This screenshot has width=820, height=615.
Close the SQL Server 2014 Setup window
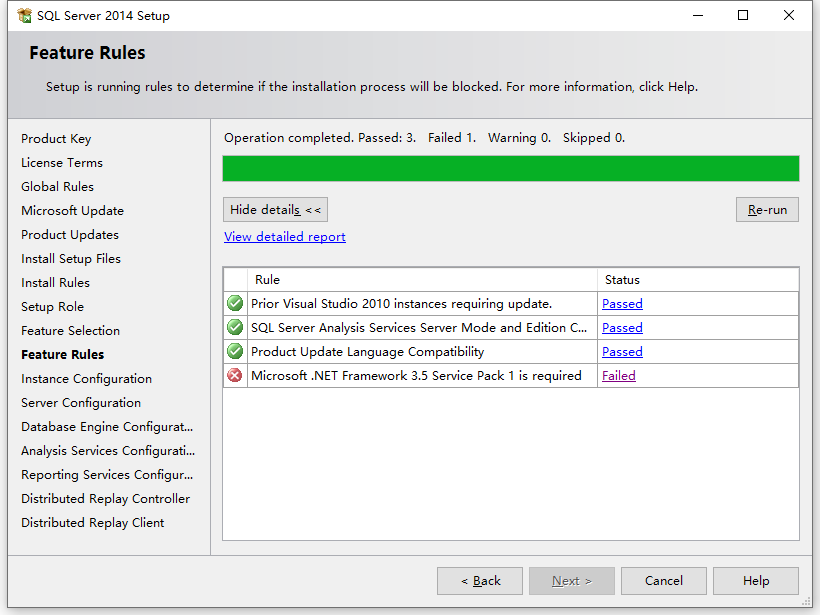pos(789,16)
